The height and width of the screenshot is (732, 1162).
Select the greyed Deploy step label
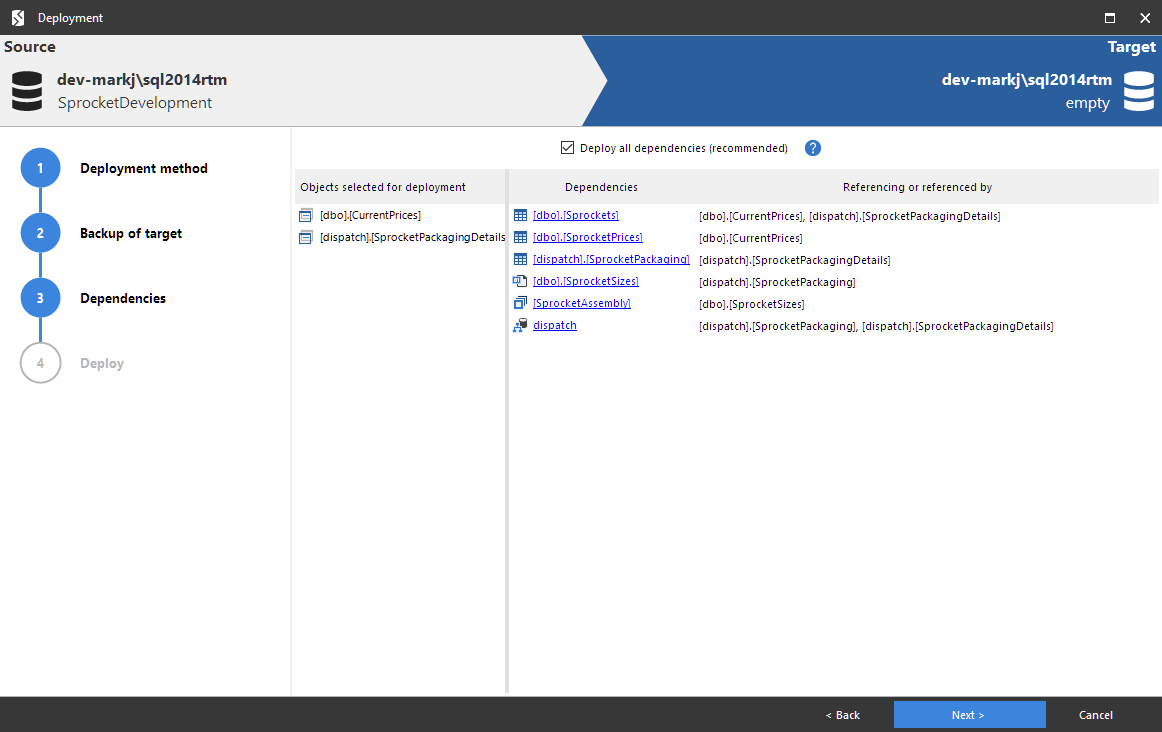pos(101,363)
